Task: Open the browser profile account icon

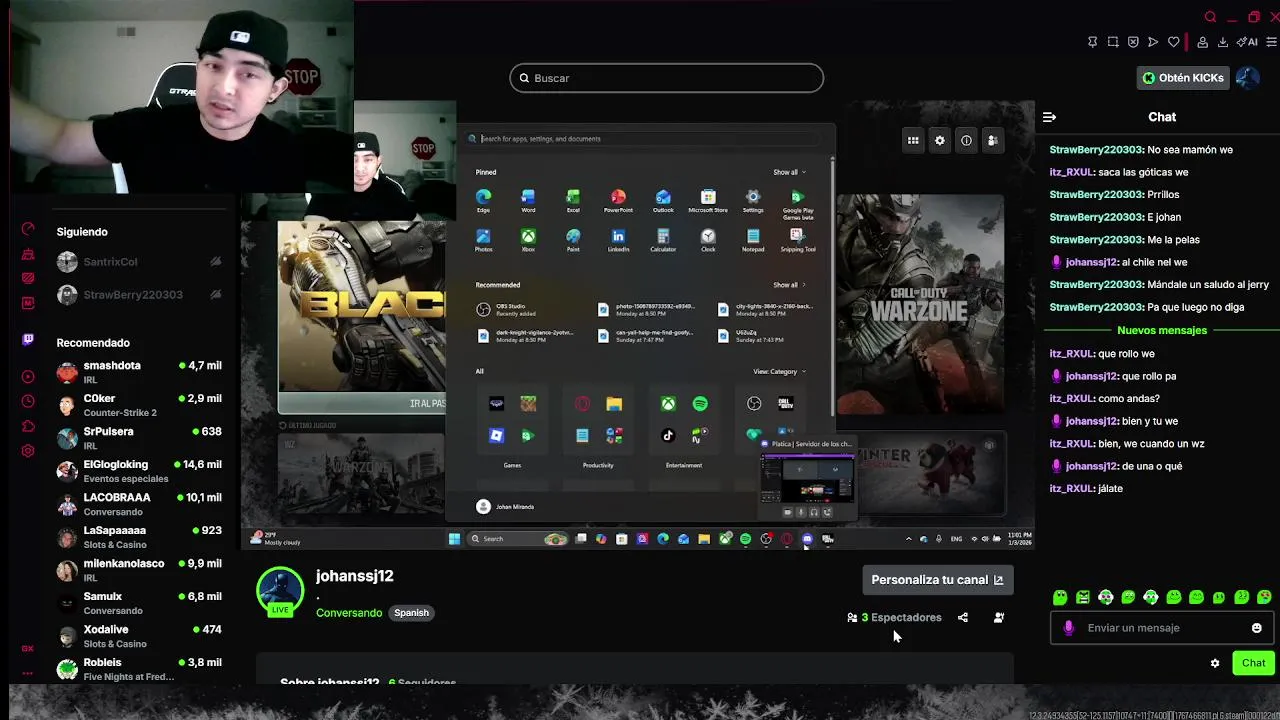Action: point(1203,42)
